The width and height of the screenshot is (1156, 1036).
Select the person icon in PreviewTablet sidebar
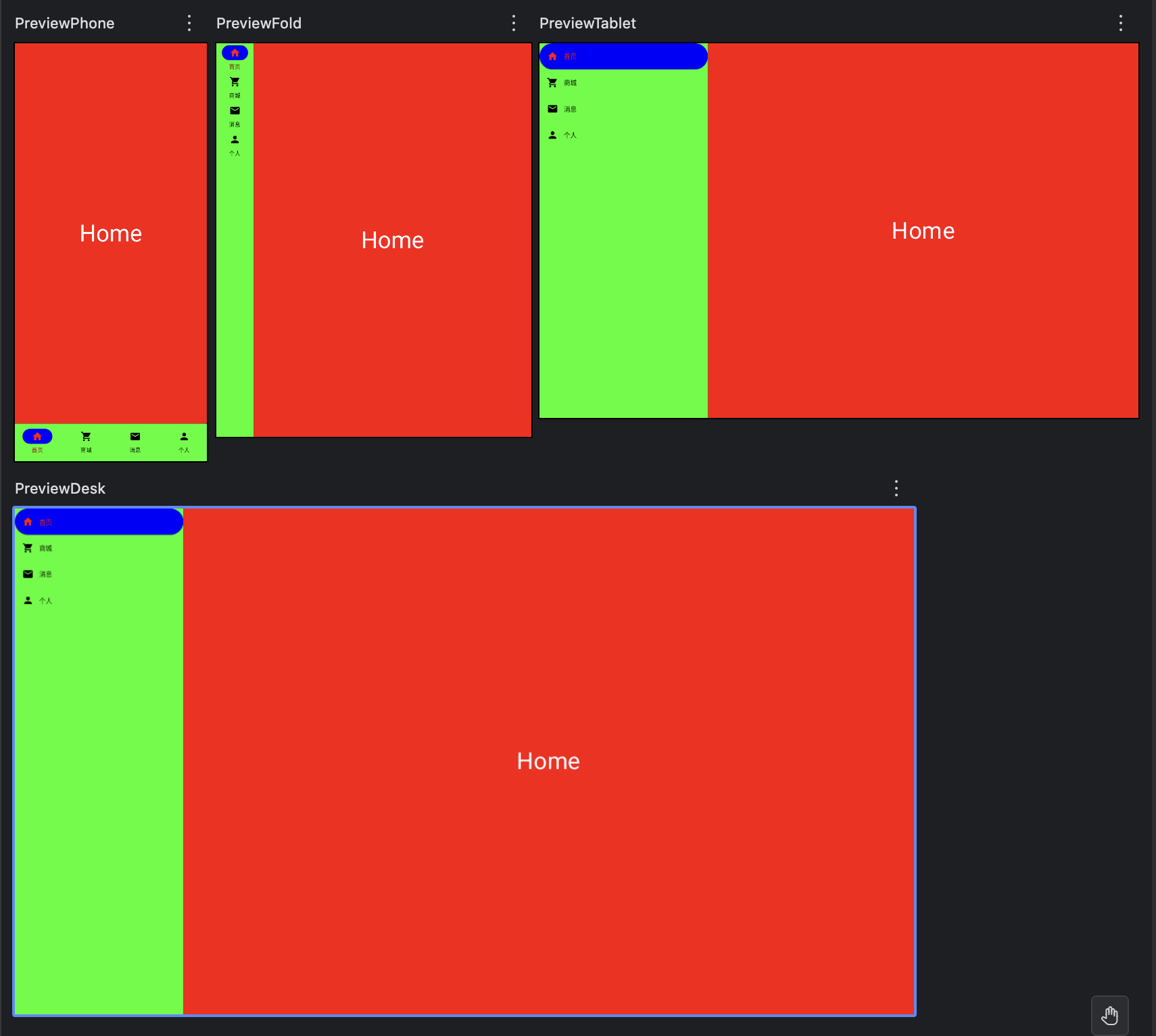552,135
